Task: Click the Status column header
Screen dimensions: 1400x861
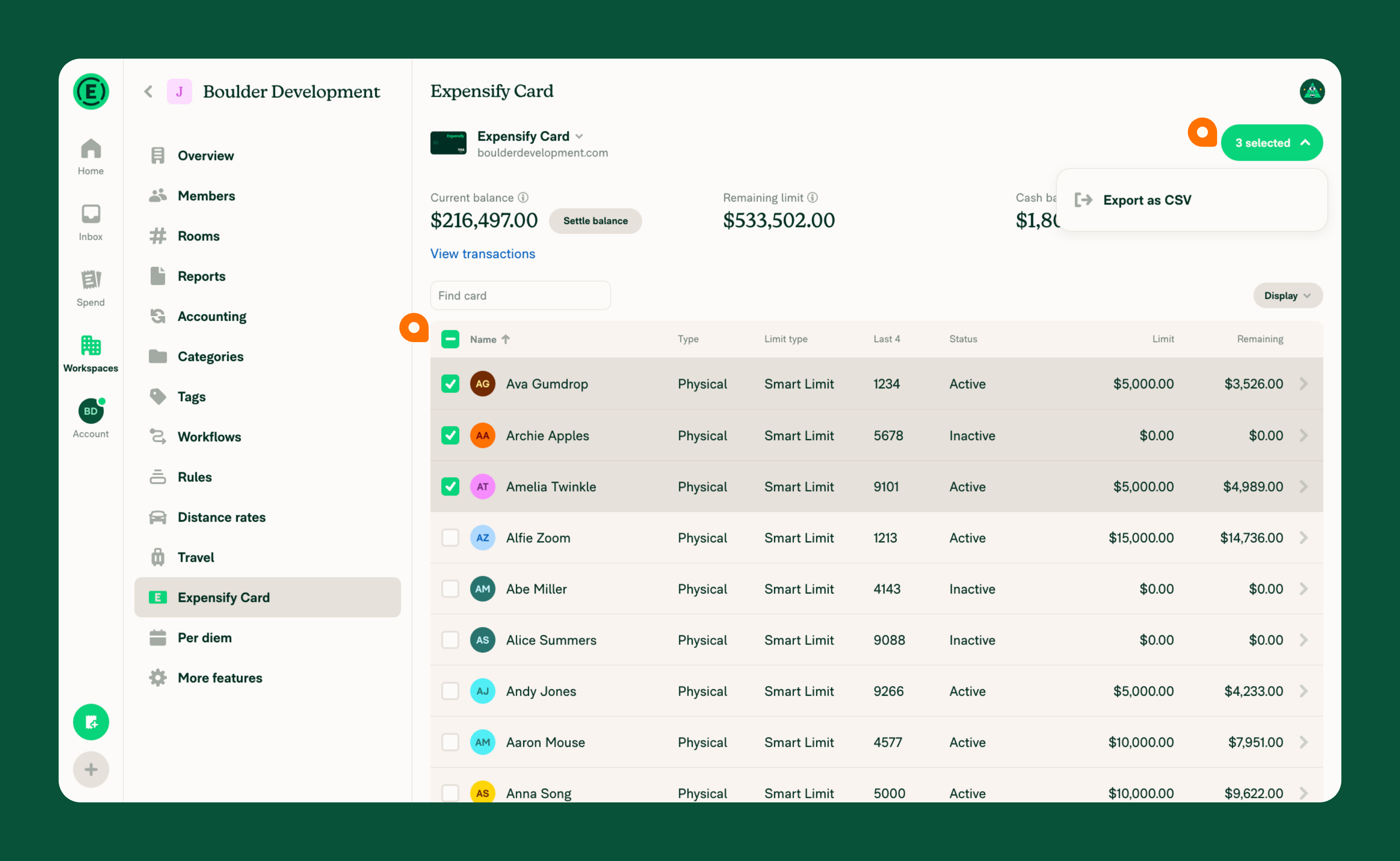Action: [962, 339]
